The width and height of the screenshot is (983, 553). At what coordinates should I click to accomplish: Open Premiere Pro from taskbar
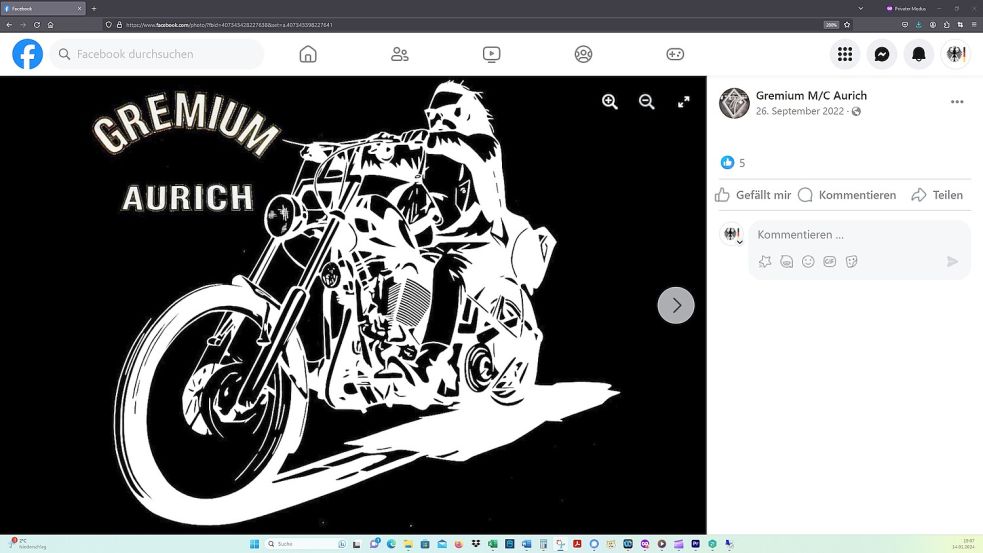[x=695, y=544]
